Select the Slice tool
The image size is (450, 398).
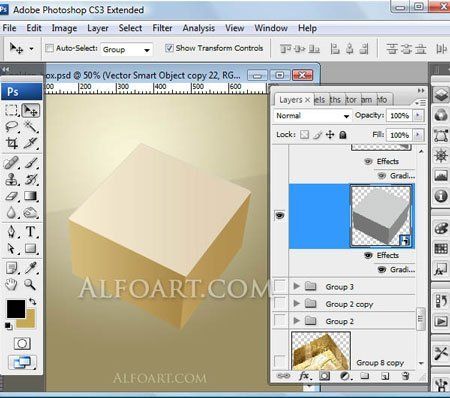(x=30, y=143)
